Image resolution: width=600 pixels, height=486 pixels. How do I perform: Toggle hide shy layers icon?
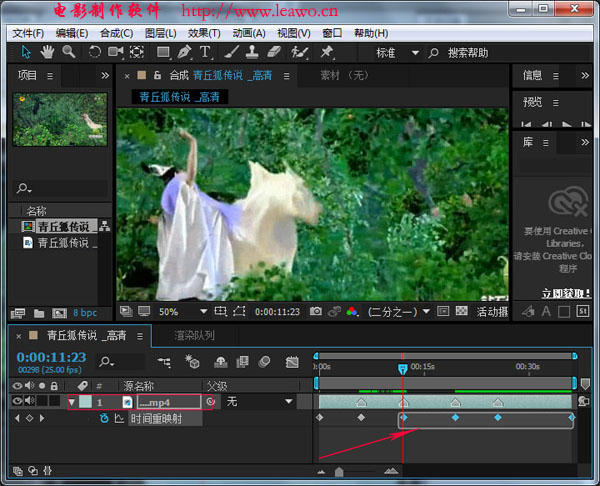click(x=221, y=362)
